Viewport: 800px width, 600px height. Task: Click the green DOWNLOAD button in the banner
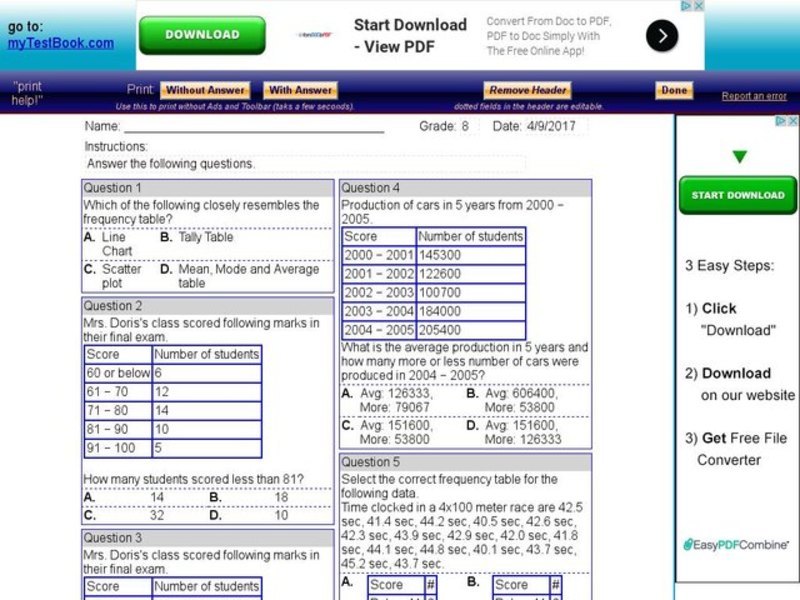tap(202, 34)
